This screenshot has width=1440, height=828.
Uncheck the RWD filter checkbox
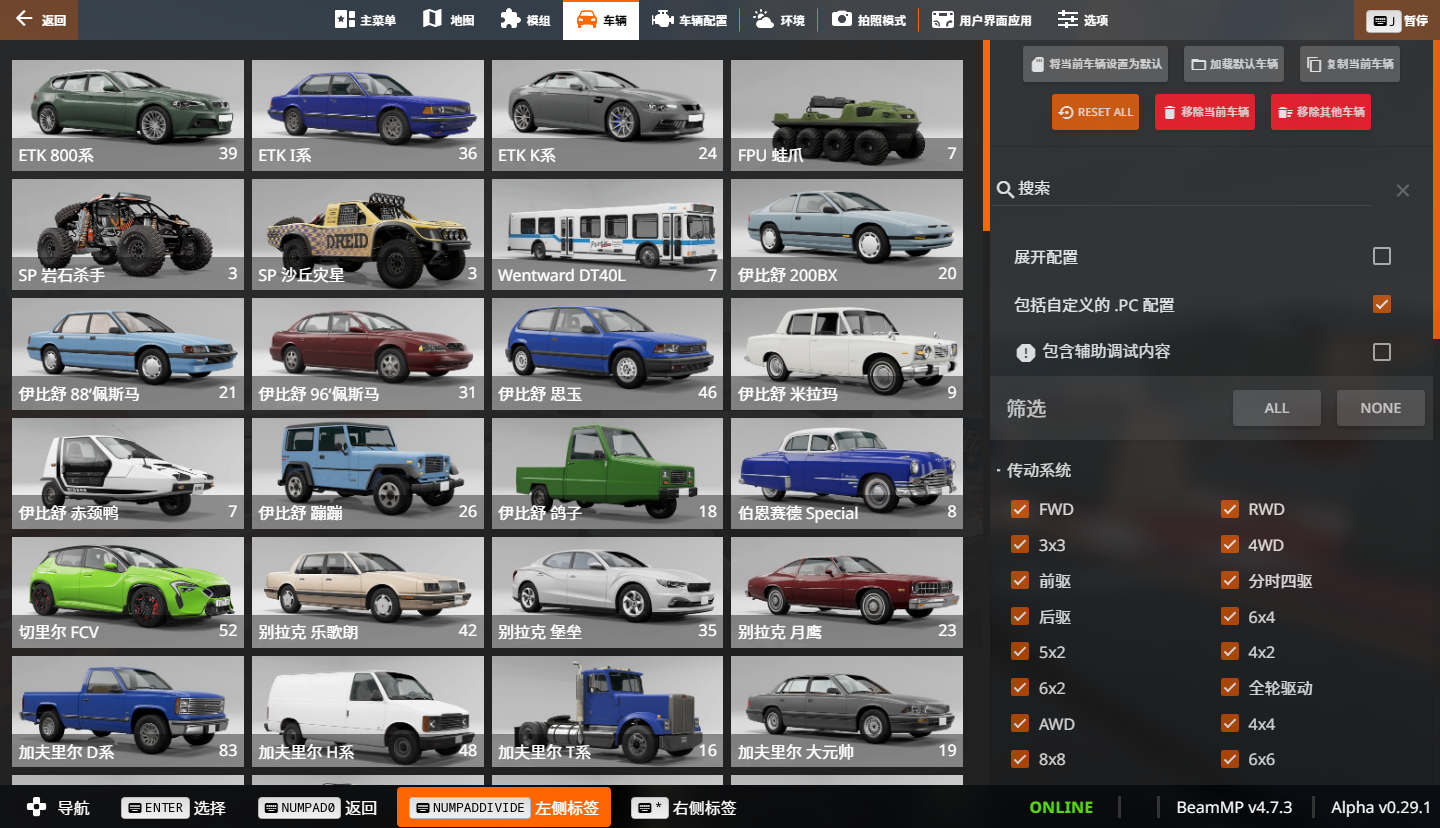pyautogui.click(x=1230, y=509)
